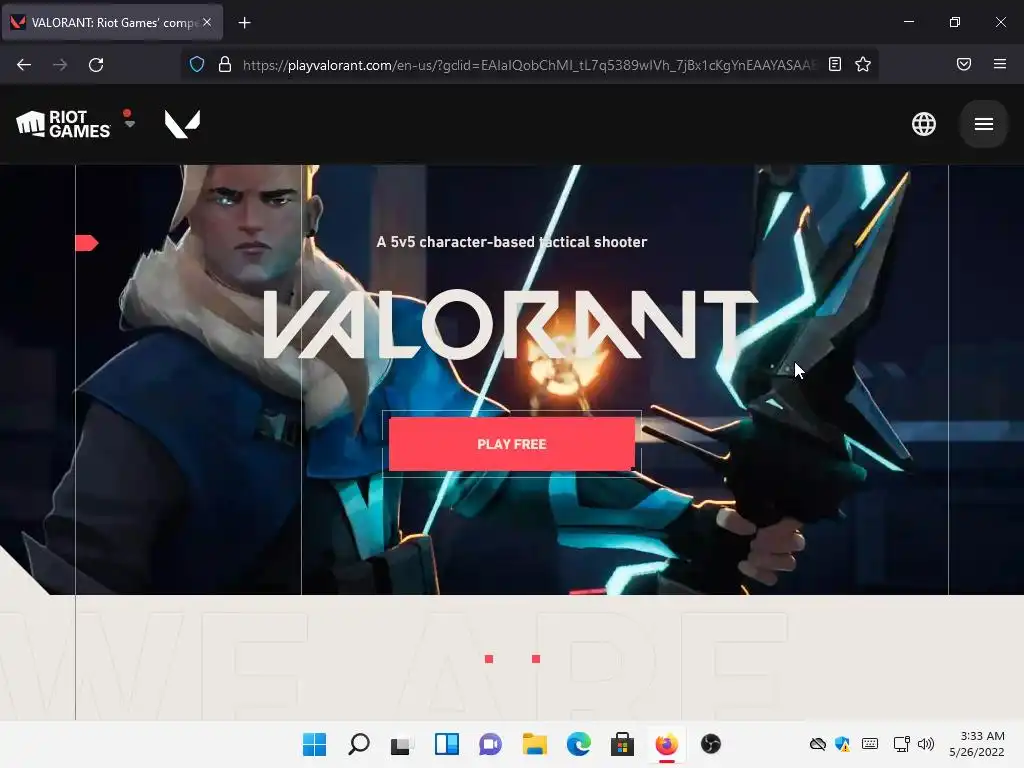1024x768 pixels.
Task: Open the Save to Pocket icon
Action: (x=964, y=64)
